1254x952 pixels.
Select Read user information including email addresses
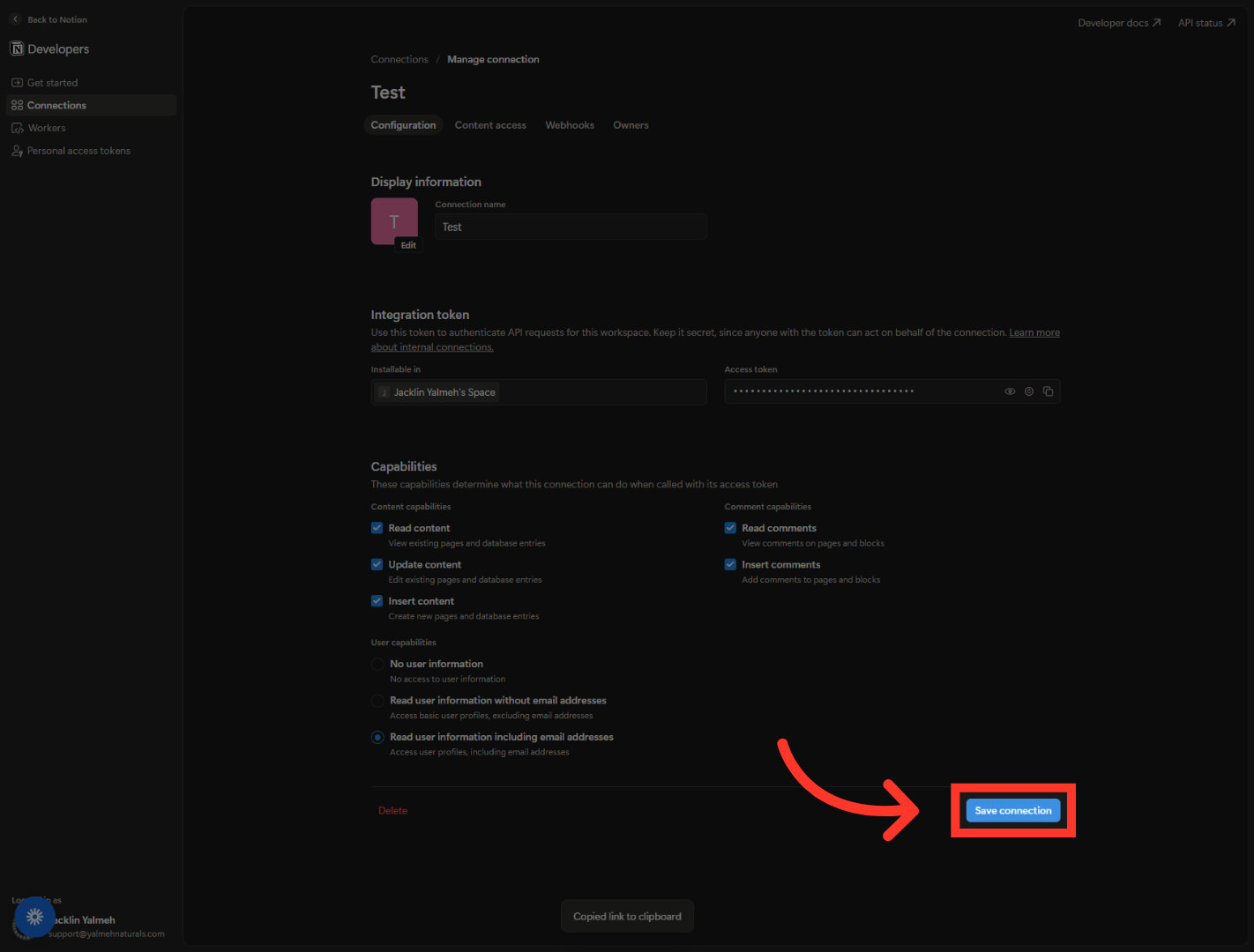pos(377,737)
